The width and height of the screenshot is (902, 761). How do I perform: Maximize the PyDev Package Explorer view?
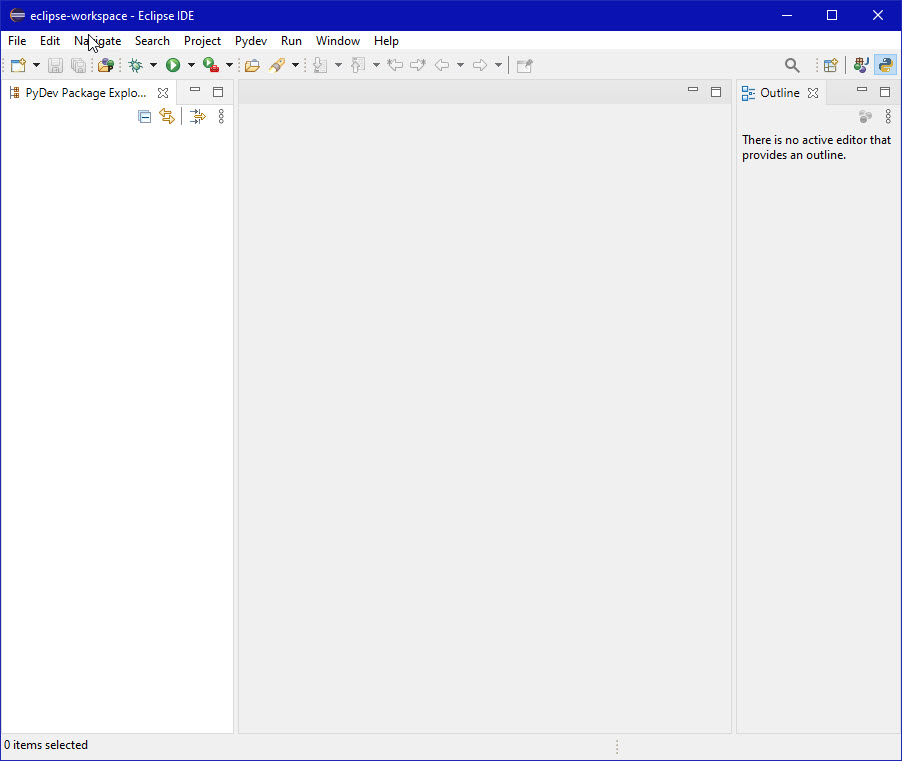coord(218,92)
